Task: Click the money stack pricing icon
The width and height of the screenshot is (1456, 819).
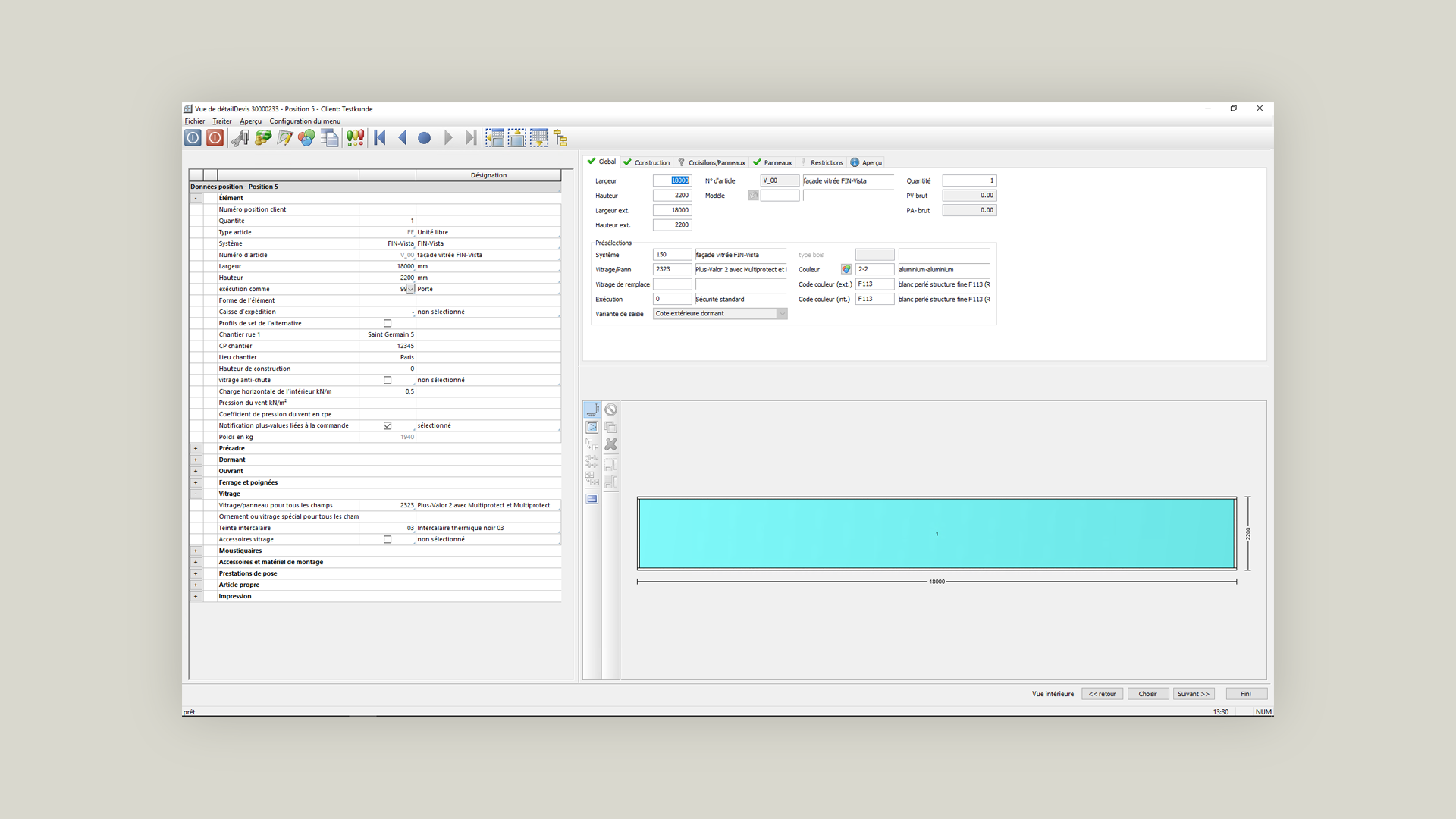Action: [x=263, y=138]
